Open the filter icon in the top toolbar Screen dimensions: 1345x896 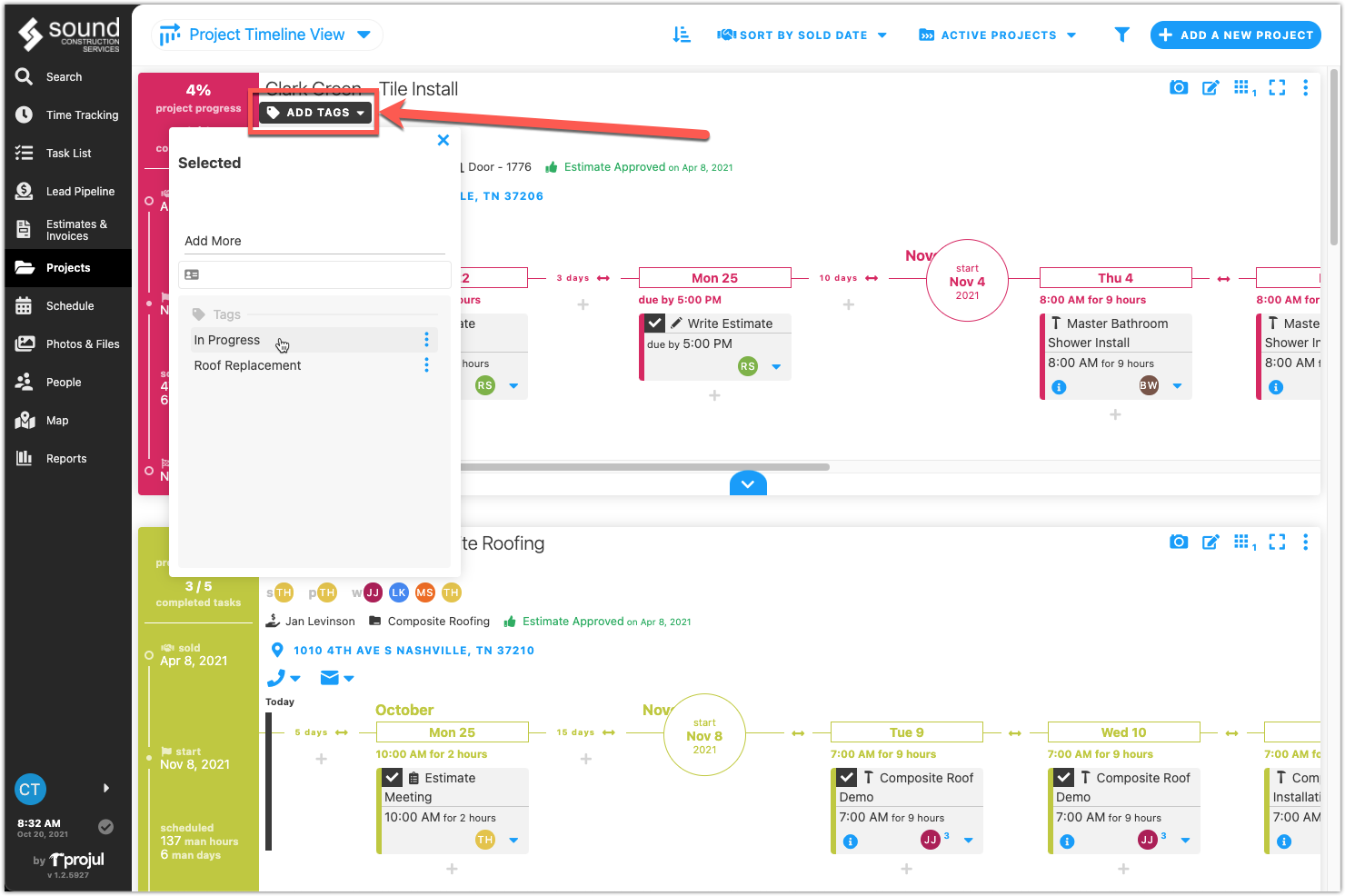(x=1122, y=34)
